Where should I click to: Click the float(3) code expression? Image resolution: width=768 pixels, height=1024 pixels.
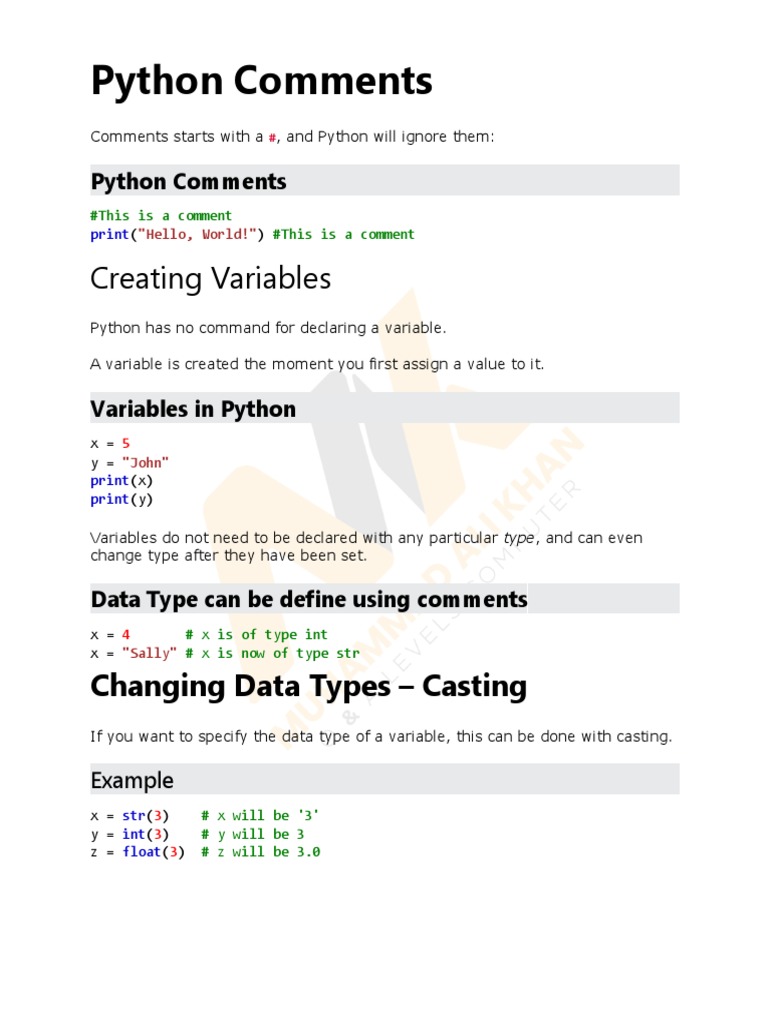[153, 852]
